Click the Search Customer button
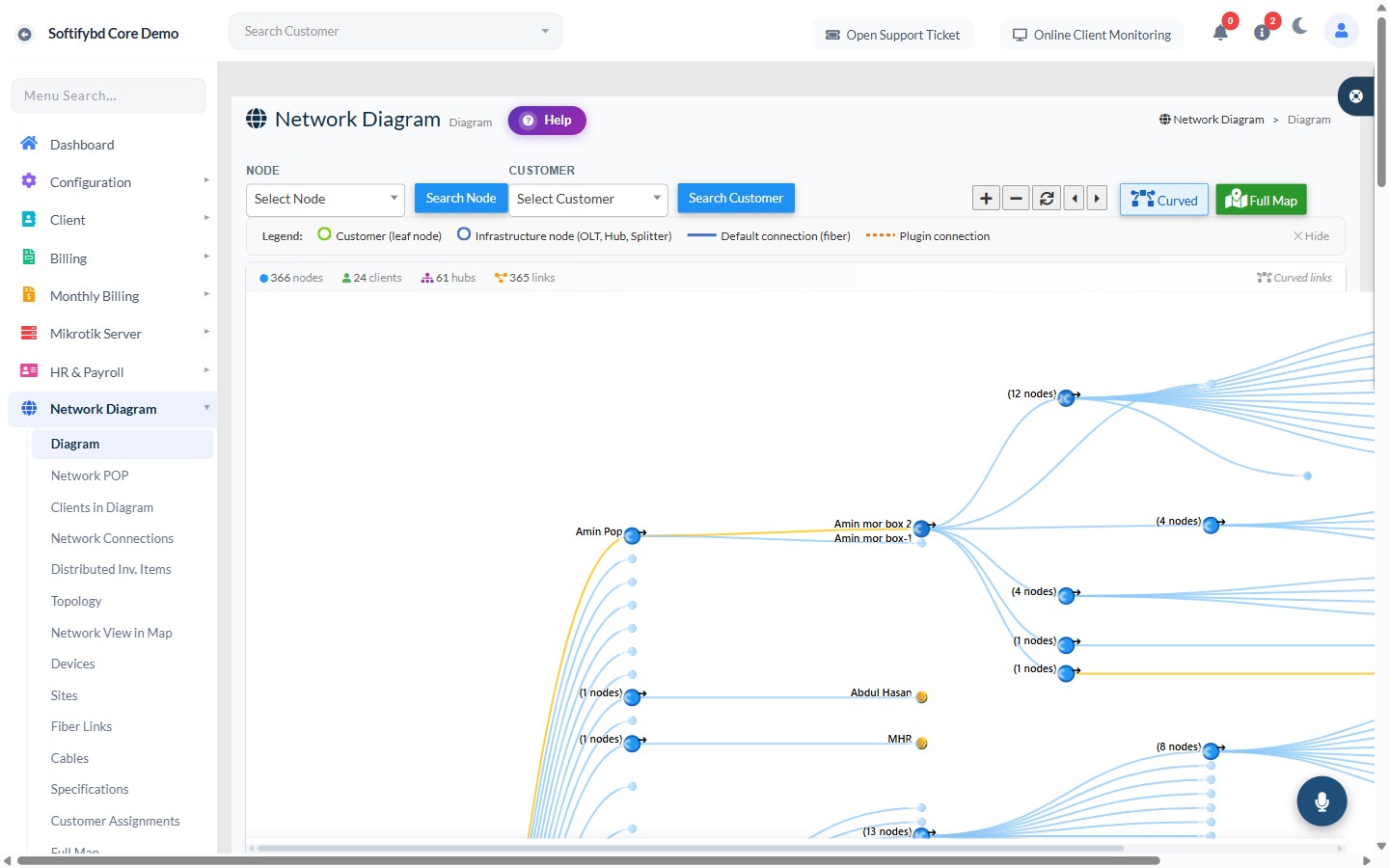The image size is (1389, 868). pos(736,198)
